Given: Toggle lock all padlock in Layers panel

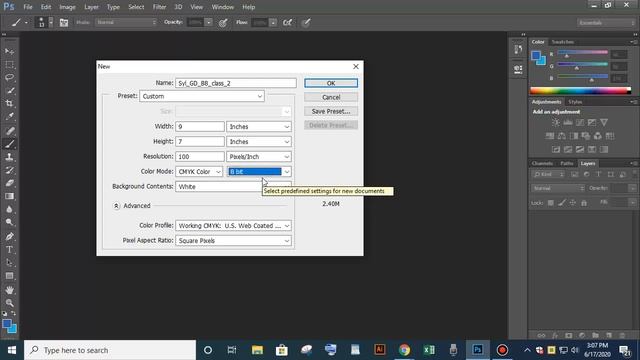Looking at the screenshot, I should 584,202.
